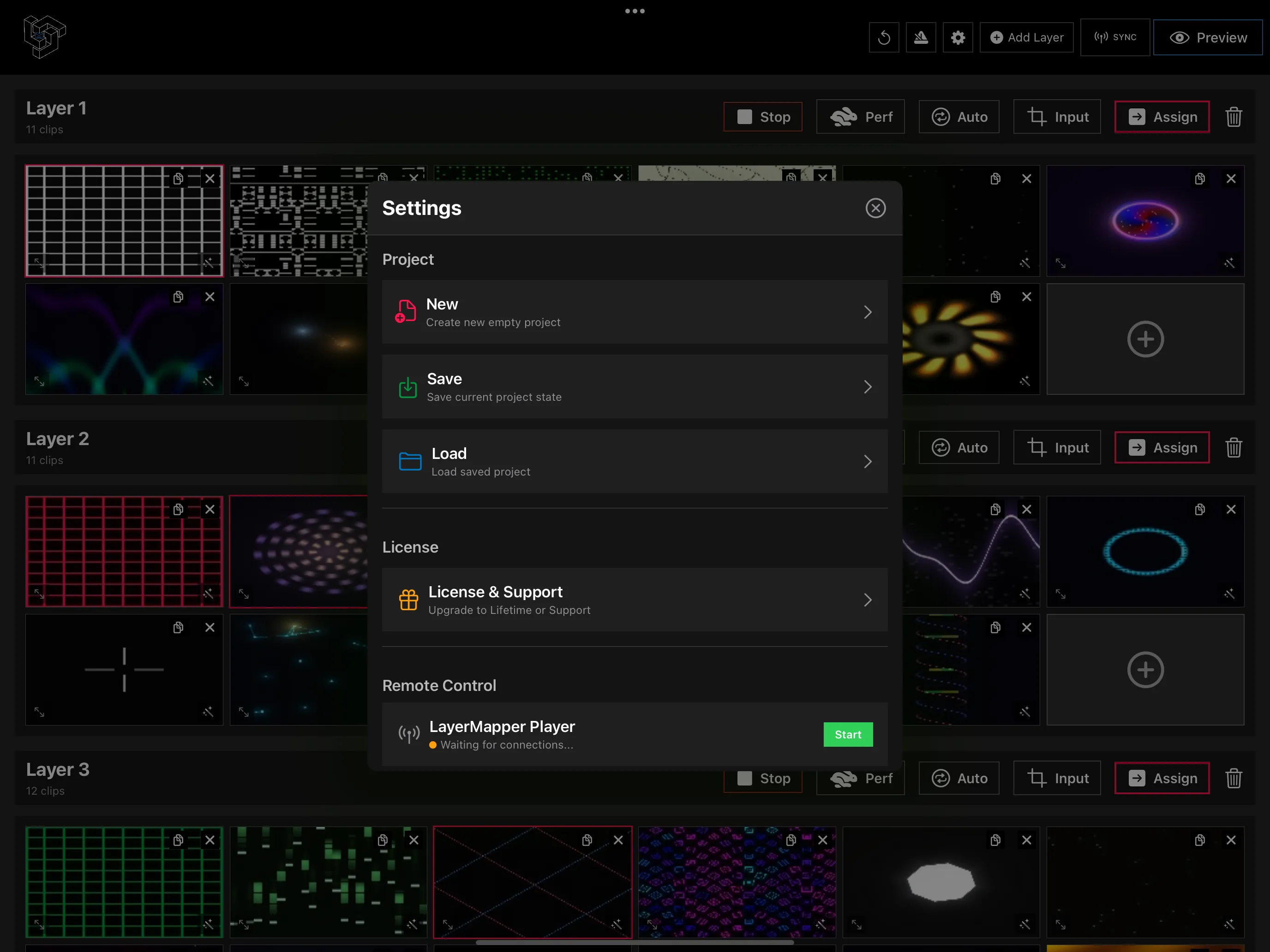The width and height of the screenshot is (1270, 952).
Task: Start the LayerMapper Player remote control
Action: [847, 734]
